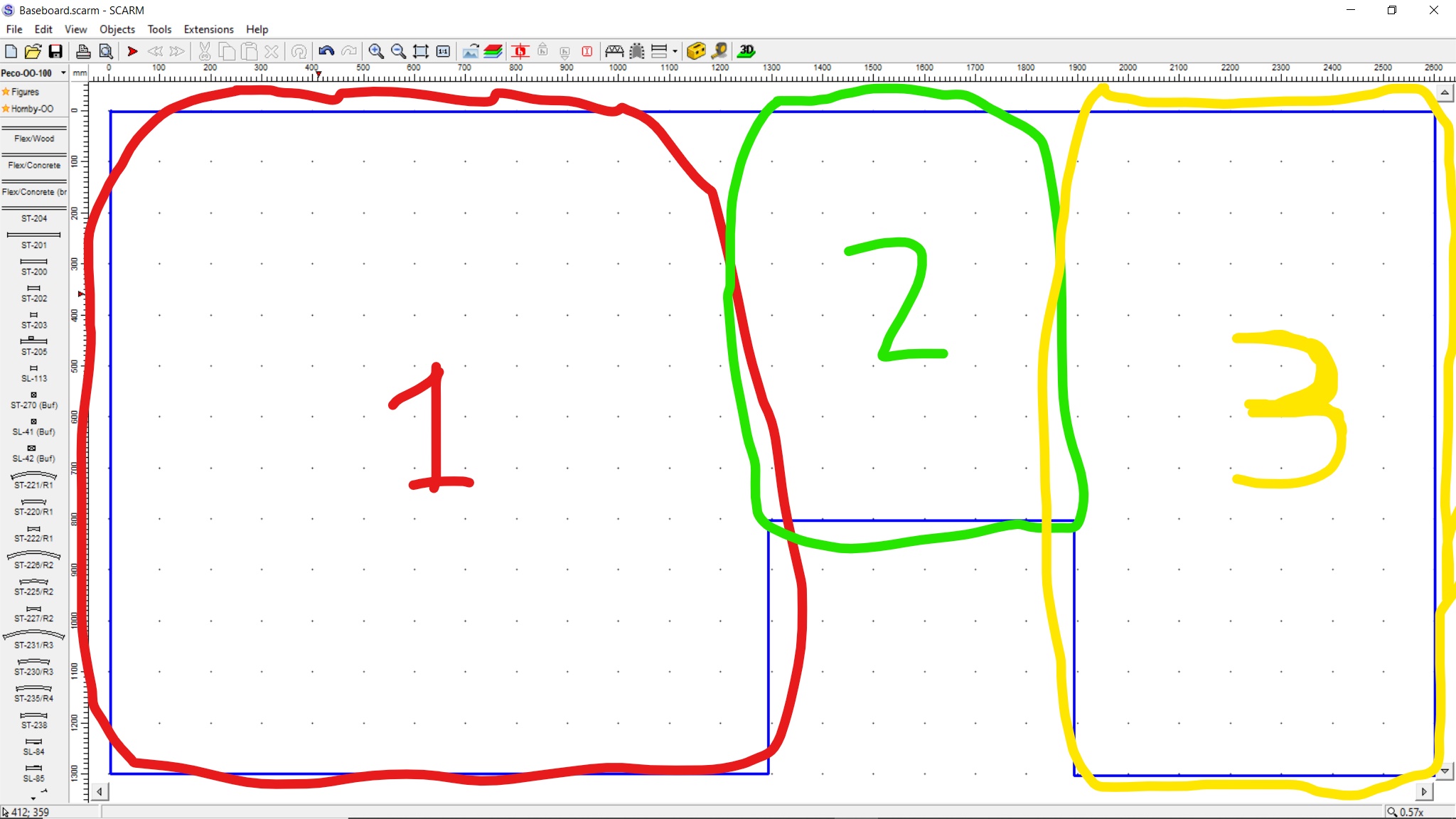Click the Zoom Out magnifier icon
Screen dimensions: 1456x819
click(398, 51)
